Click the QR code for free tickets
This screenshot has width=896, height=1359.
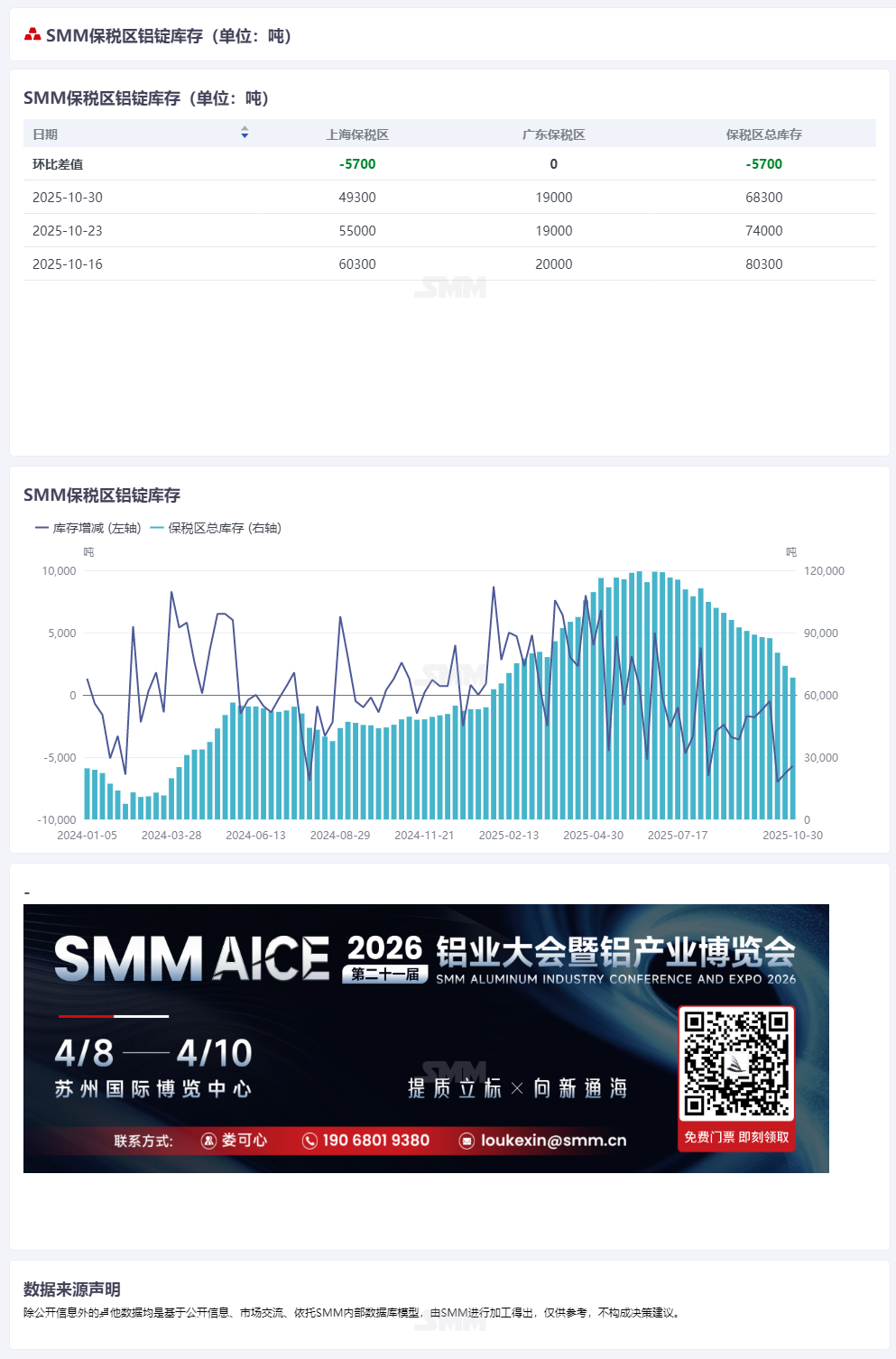point(736,1063)
